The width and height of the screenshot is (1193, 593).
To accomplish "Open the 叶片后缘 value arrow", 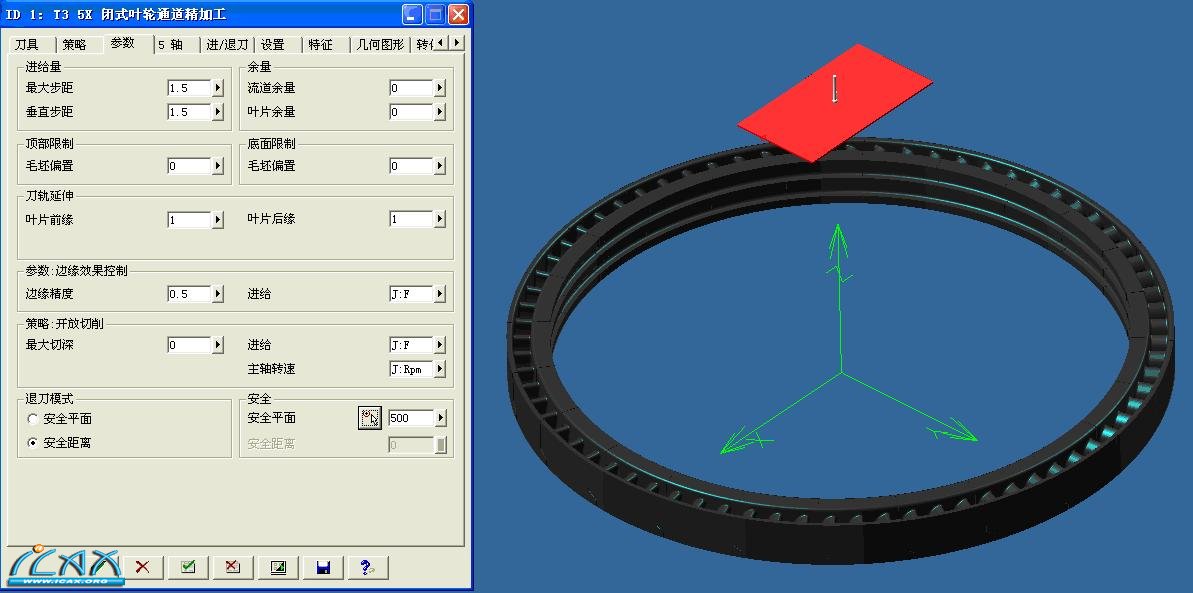I will [x=440, y=219].
